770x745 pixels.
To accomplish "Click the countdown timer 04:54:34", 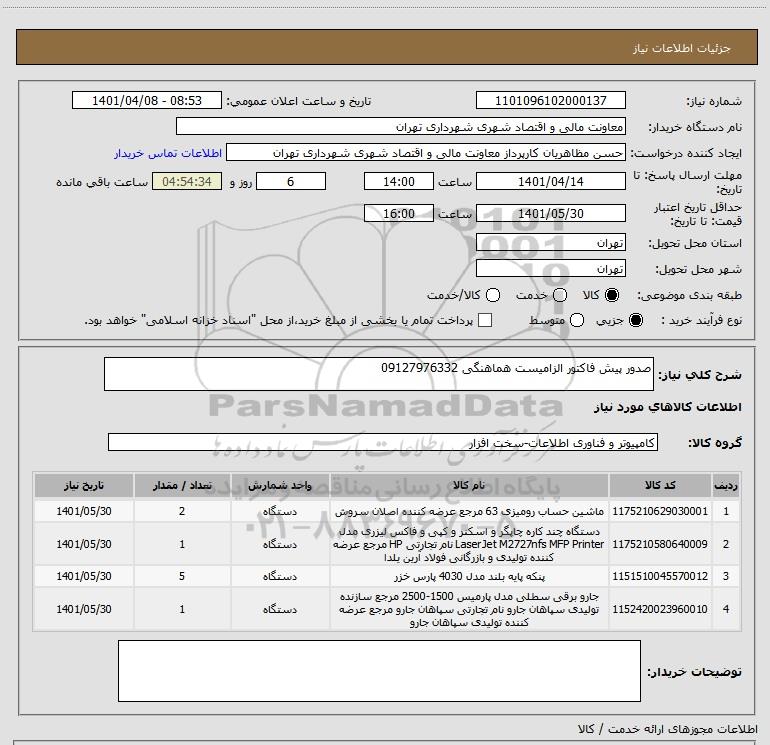I will coord(187,181).
